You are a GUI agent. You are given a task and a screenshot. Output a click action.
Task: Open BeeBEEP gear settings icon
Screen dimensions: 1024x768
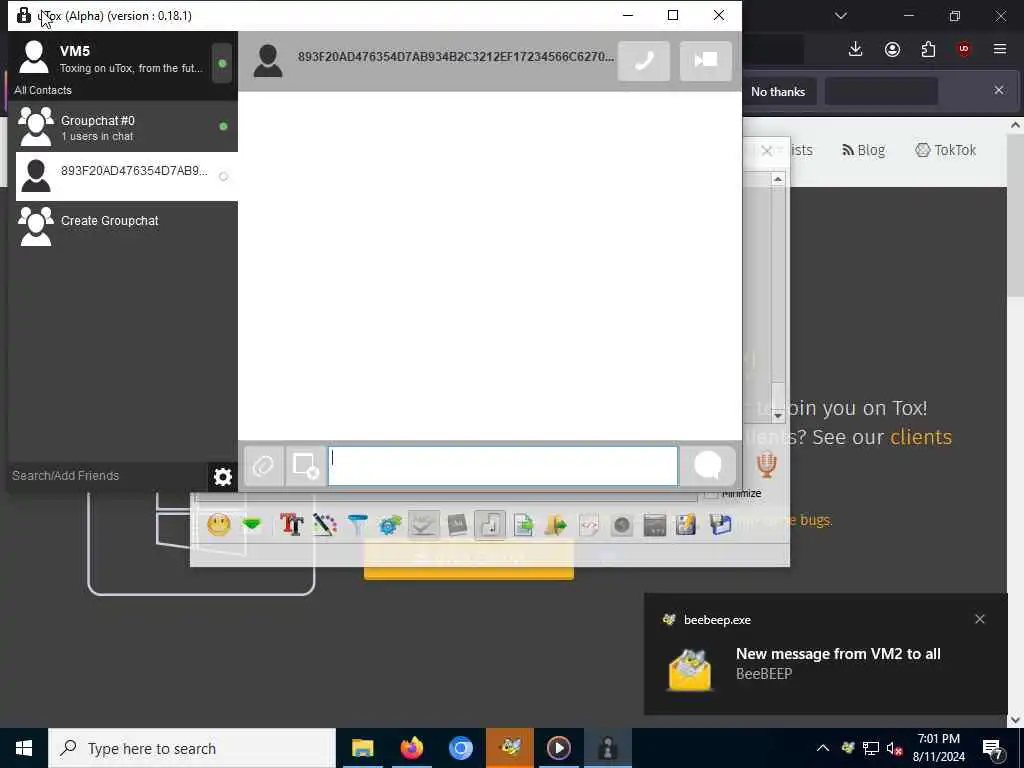point(390,524)
